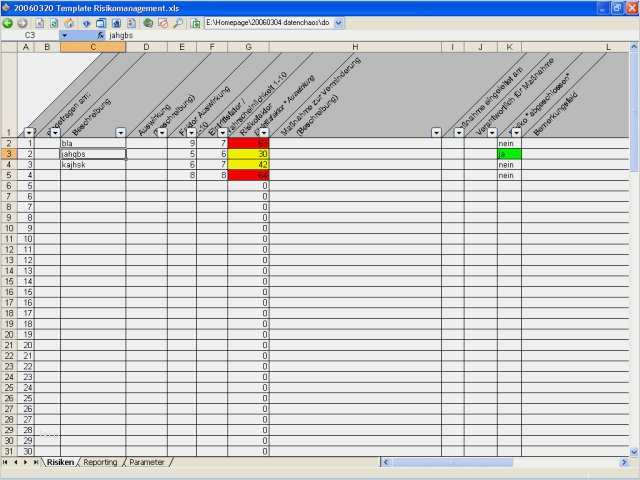Open the column H filter dropdown arrow
This screenshot has height=480, width=640.
coord(436,132)
